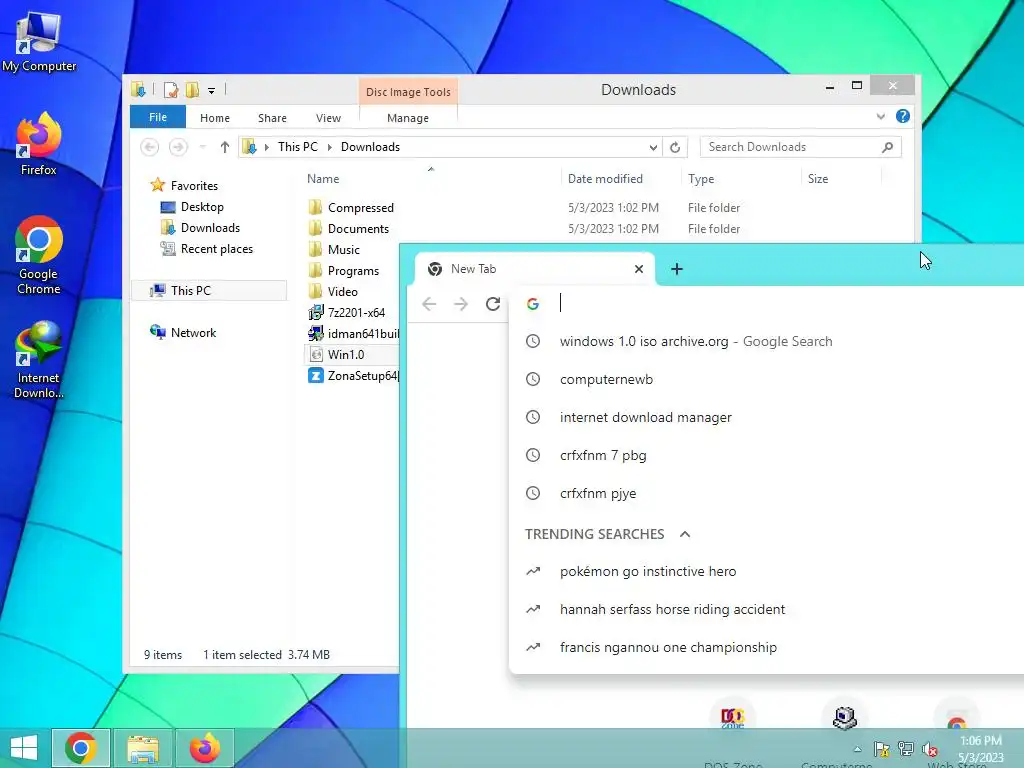Image resolution: width=1024 pixels, height=768 pixels.
Task: Click the Windows Start button
Action: point(24,748)
